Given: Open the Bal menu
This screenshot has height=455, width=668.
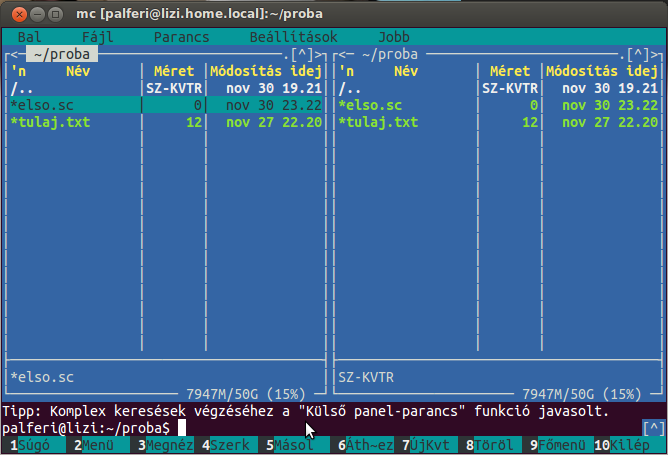Looking at the screenshot, I should click(x=29, y=37).
